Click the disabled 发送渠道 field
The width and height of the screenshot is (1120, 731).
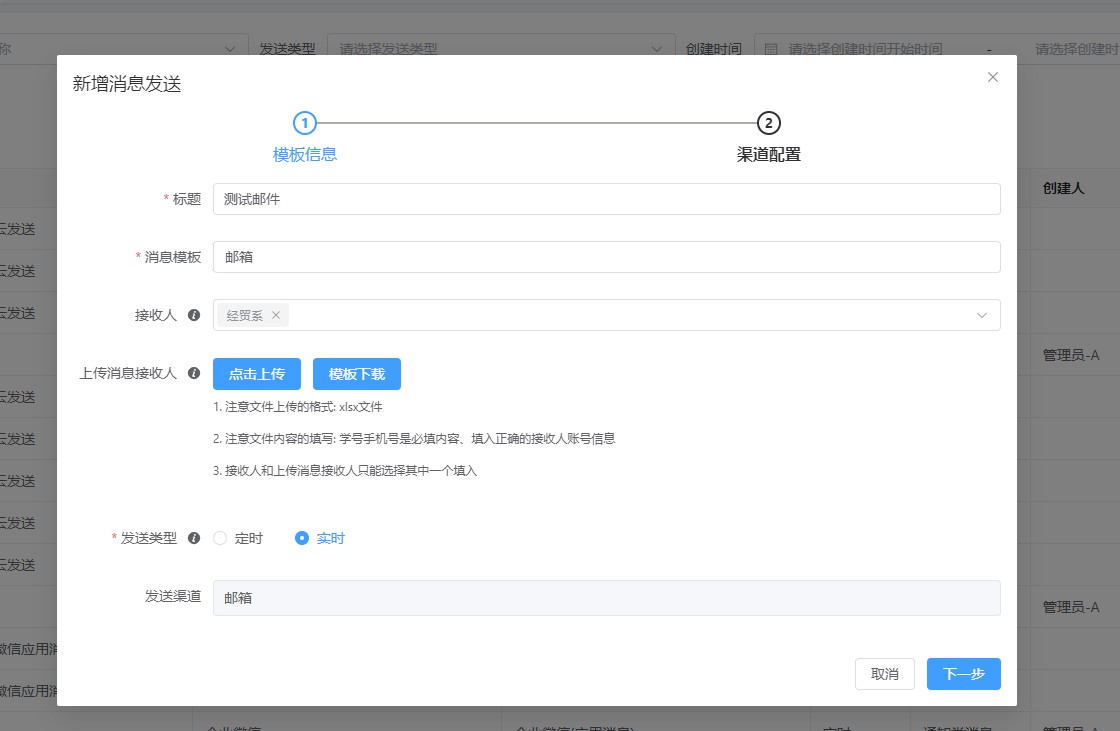coord(606,598)
